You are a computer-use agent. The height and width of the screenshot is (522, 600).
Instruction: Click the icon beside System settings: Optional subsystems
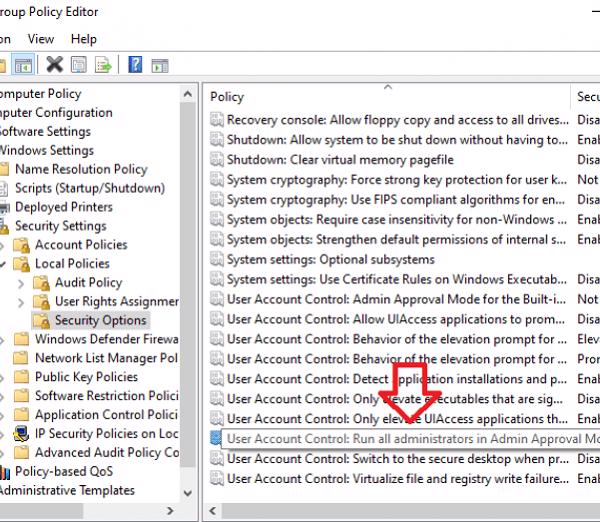coord(217,259)
